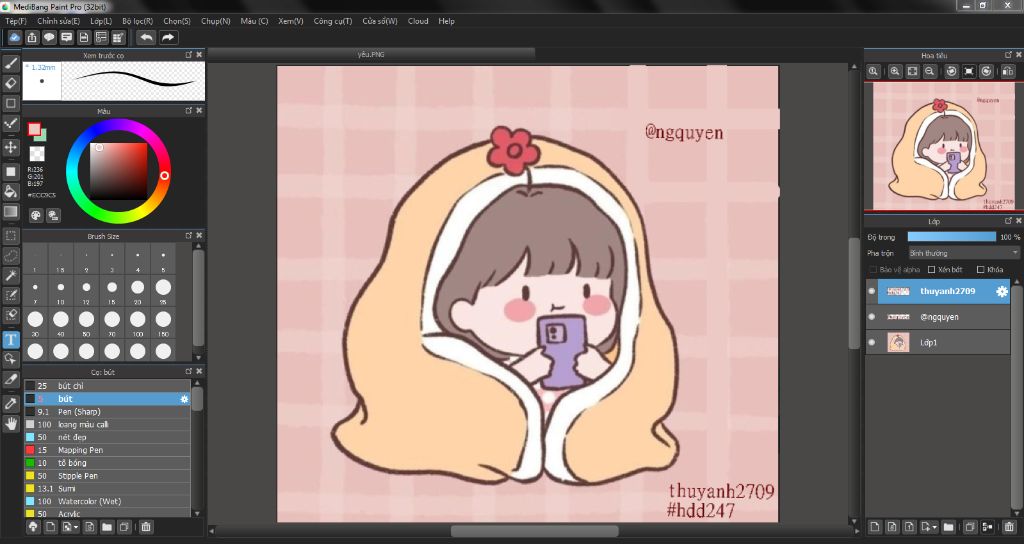The image size is (1024, 544).
Task: Open settings gear of bút brush
Action: 184,398
